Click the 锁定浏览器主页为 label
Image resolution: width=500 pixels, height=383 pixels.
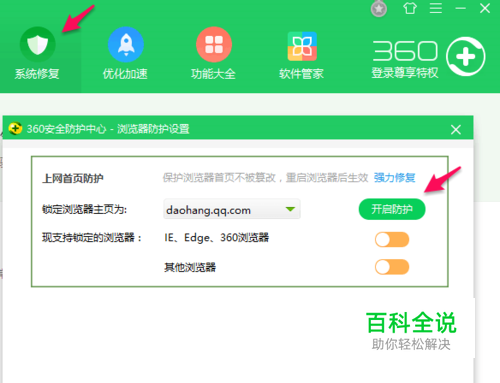84,210
